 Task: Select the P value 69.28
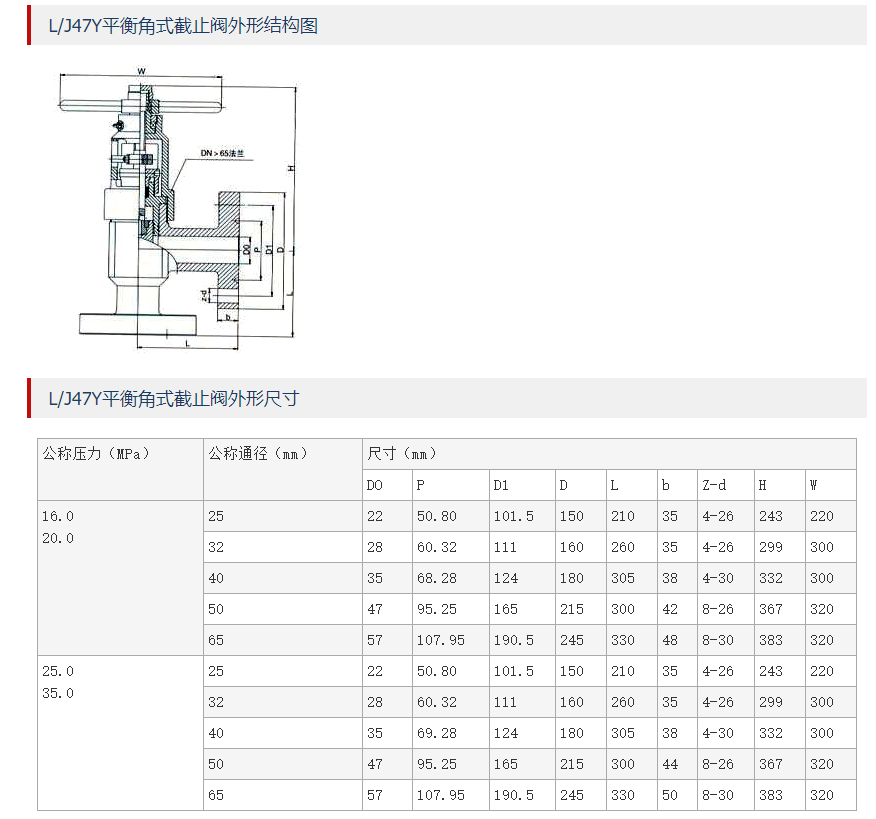pyautogui.click(x=436, y=733)
